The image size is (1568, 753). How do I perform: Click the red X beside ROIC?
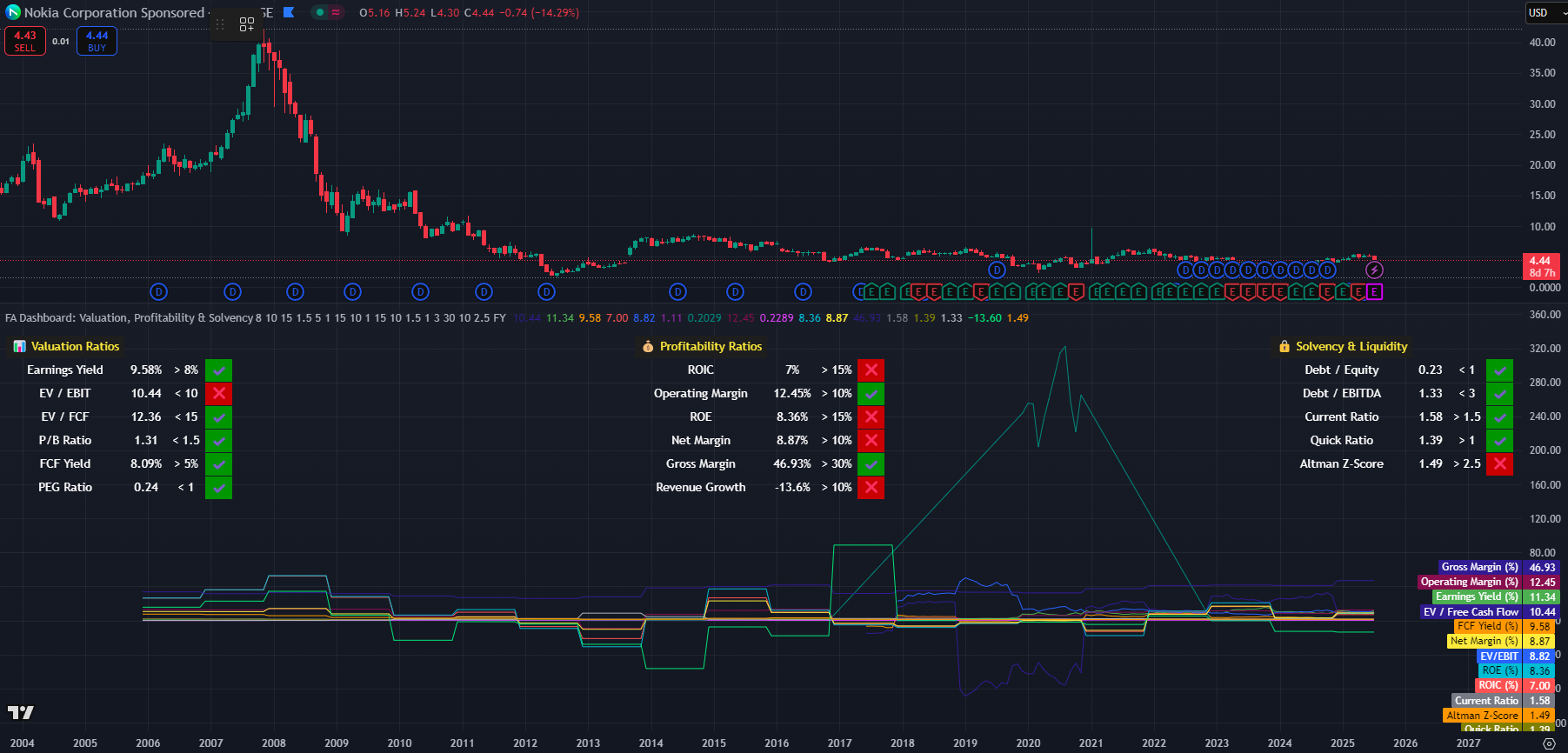(x=871, y=370)
